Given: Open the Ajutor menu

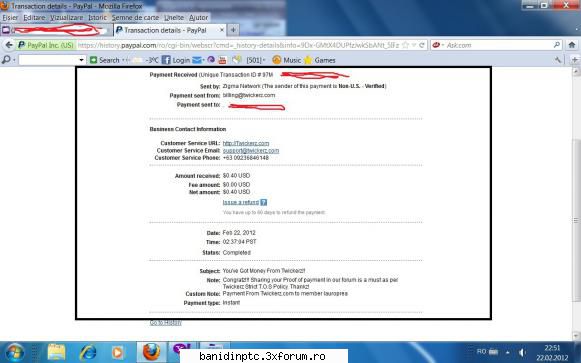Looking at the screenshot, I should pyautogui.click(x=199, y=18).
